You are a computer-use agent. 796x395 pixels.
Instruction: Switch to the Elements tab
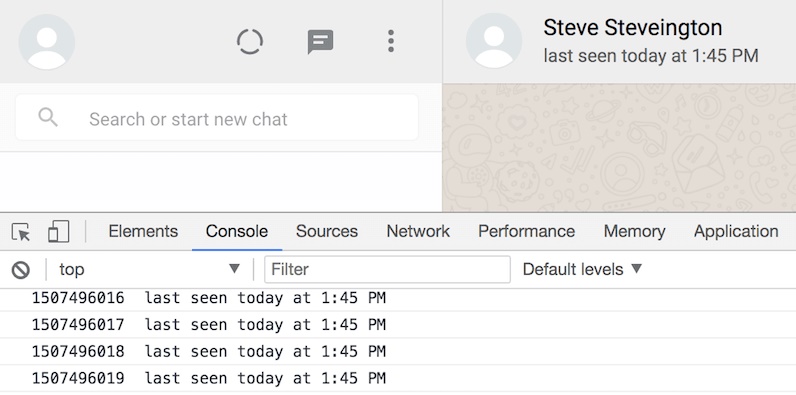tap(143, 232)
